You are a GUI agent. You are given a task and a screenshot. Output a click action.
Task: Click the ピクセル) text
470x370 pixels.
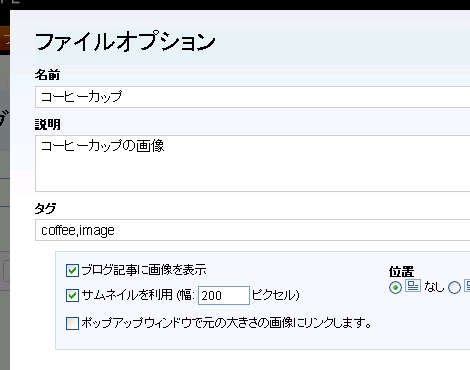coord(276,295)
